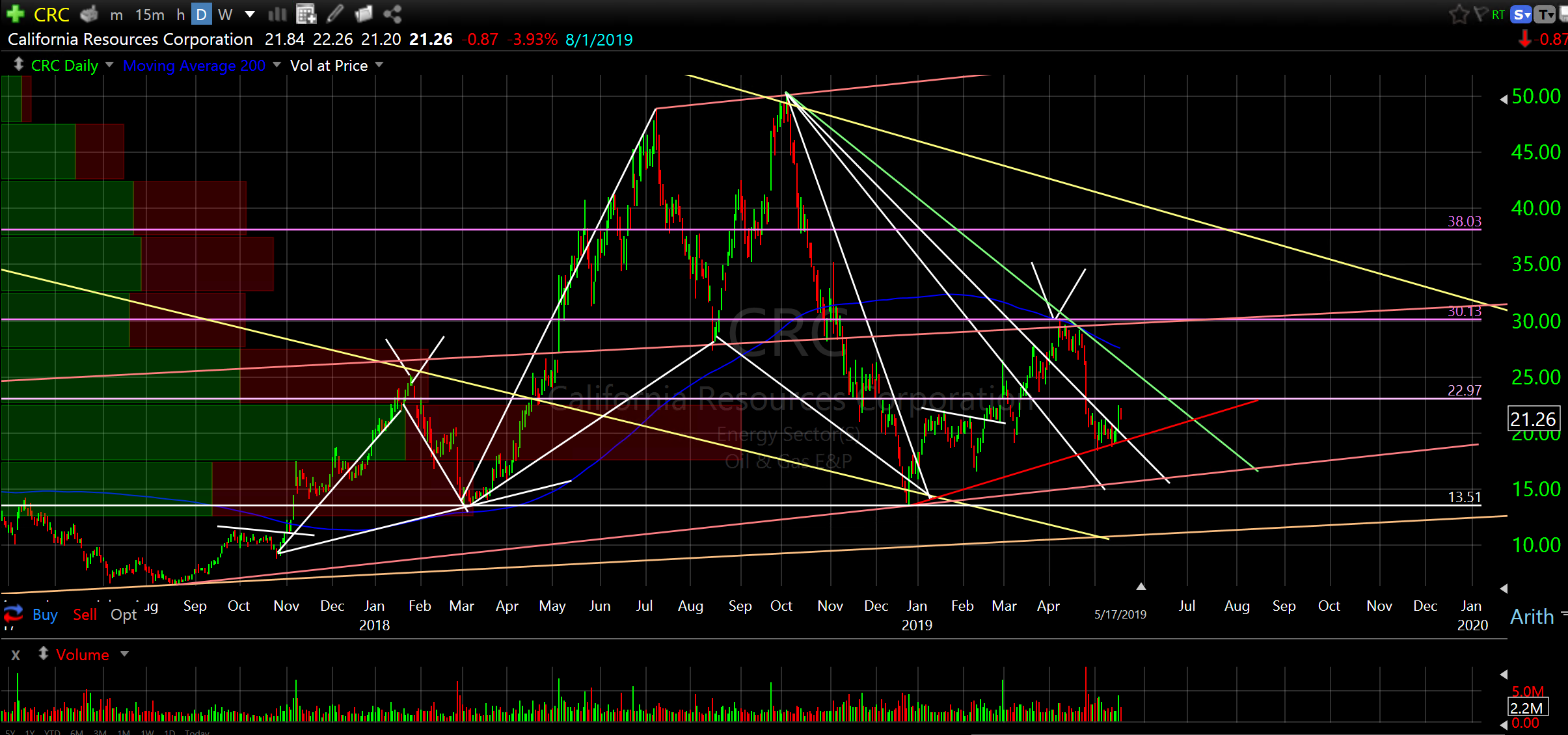Select the 15m timeframe
Viewport: 1568px width, 735px height.
[150, 14]
